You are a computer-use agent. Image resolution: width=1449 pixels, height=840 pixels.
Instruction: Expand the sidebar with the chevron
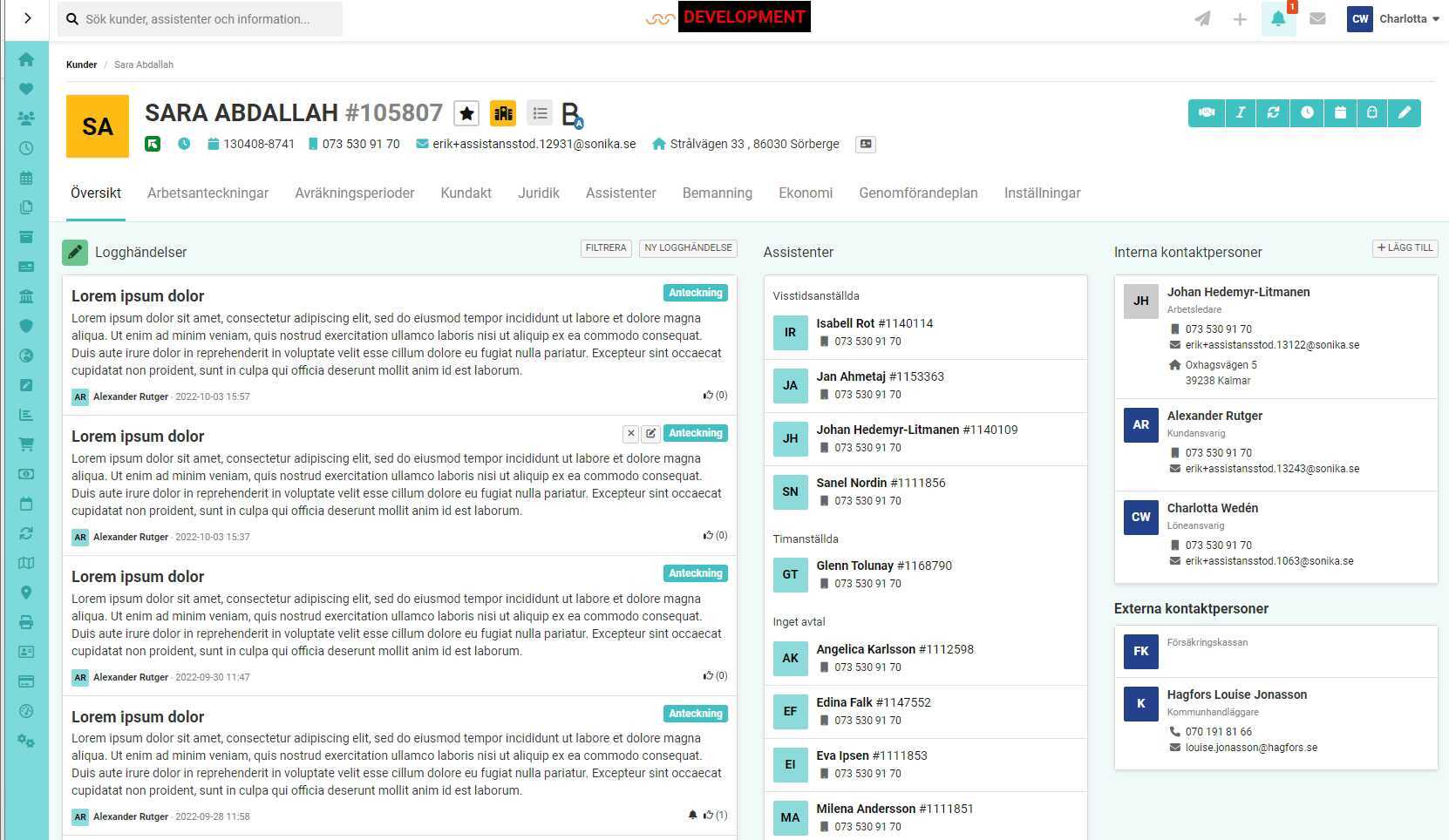28,18
